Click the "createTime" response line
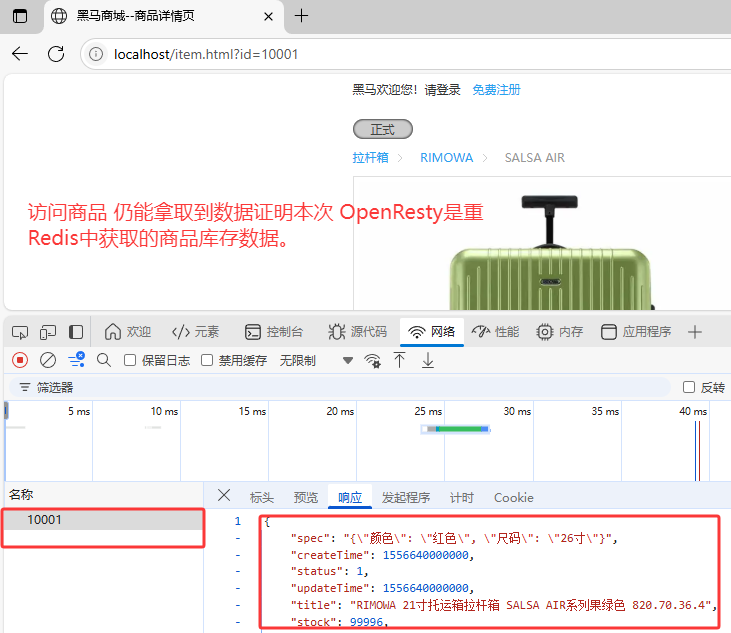The width and height of the screenshot is (731, 633). point(382,555)
